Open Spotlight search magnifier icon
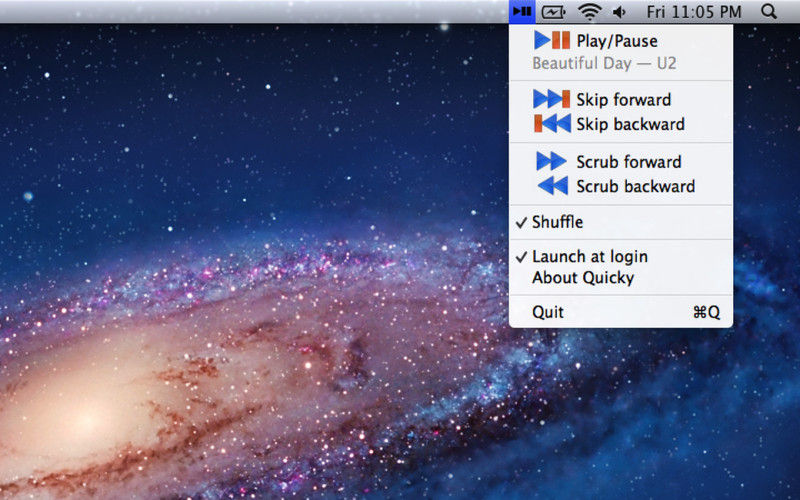800x500 pixels. 768,11
